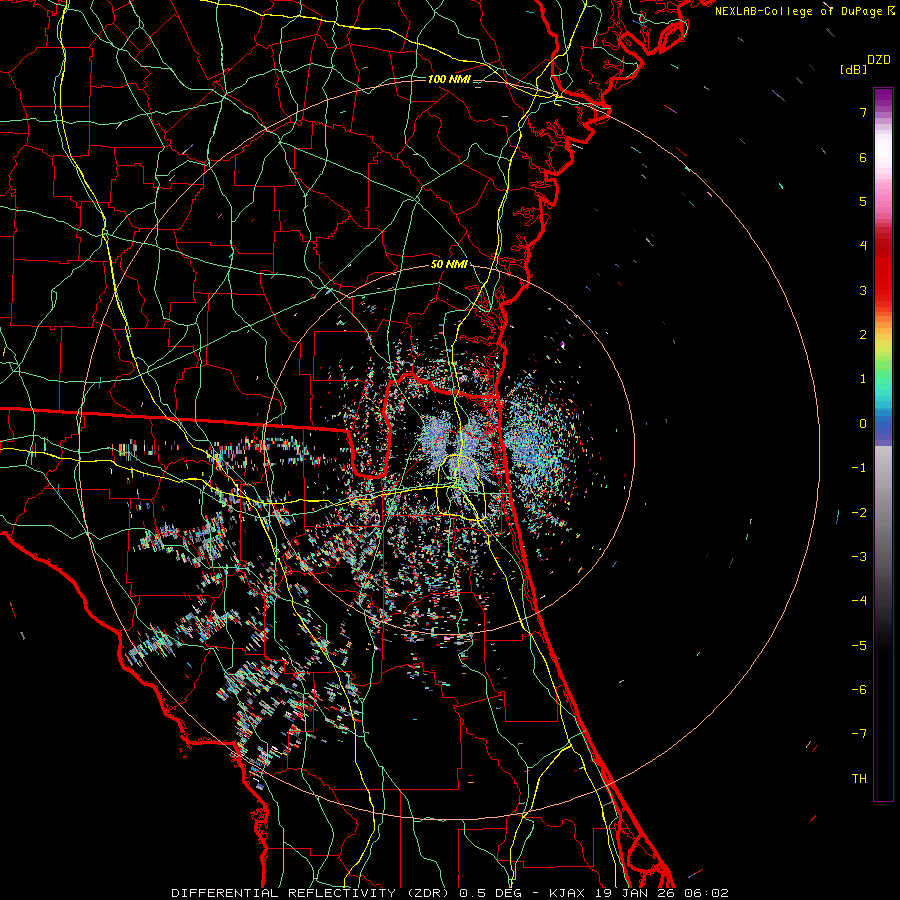
Task: Click the 2 value on the color scale
Action: click(x=863, y=335)
